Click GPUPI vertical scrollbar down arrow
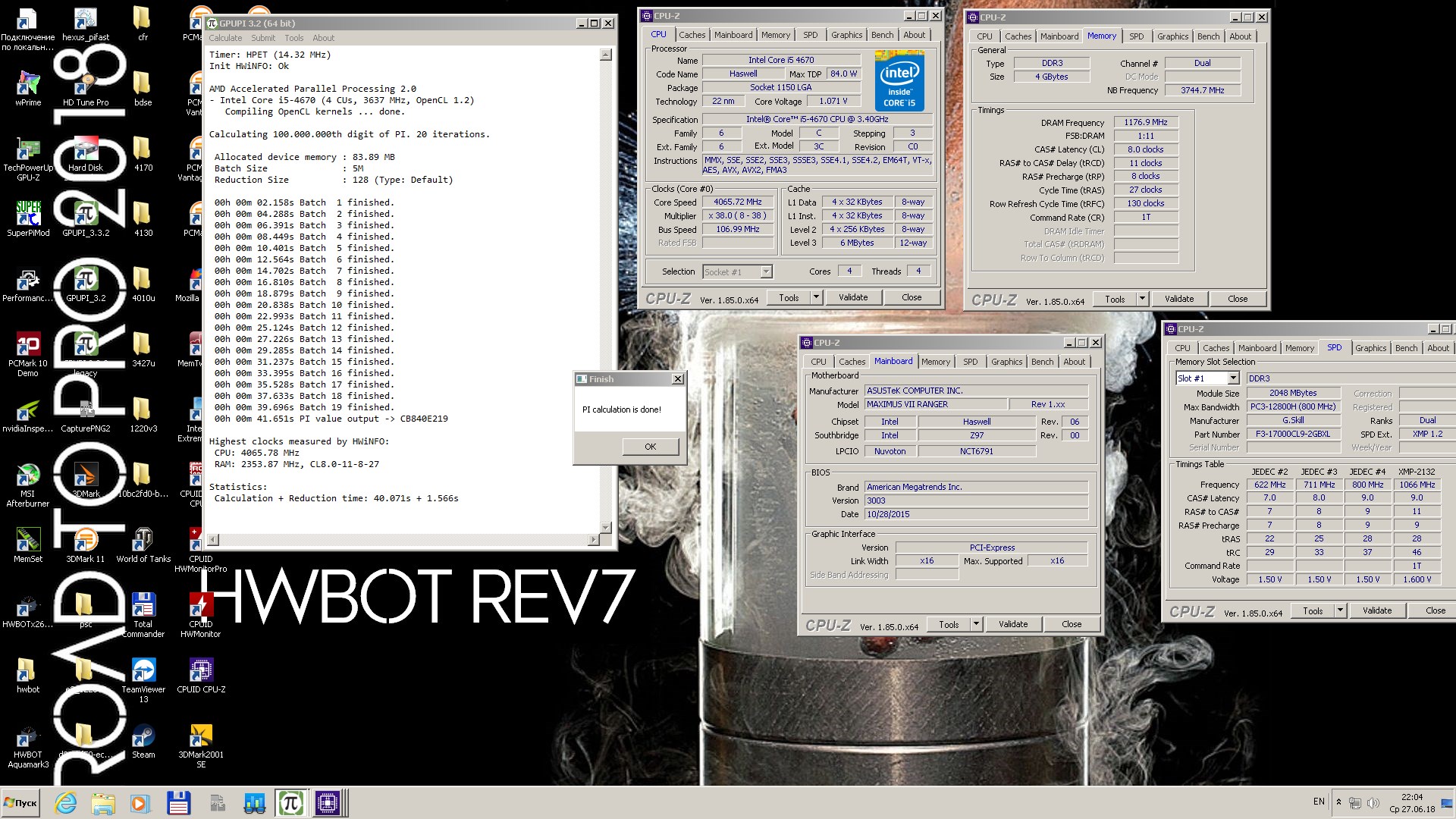 [x=605, y=528]
